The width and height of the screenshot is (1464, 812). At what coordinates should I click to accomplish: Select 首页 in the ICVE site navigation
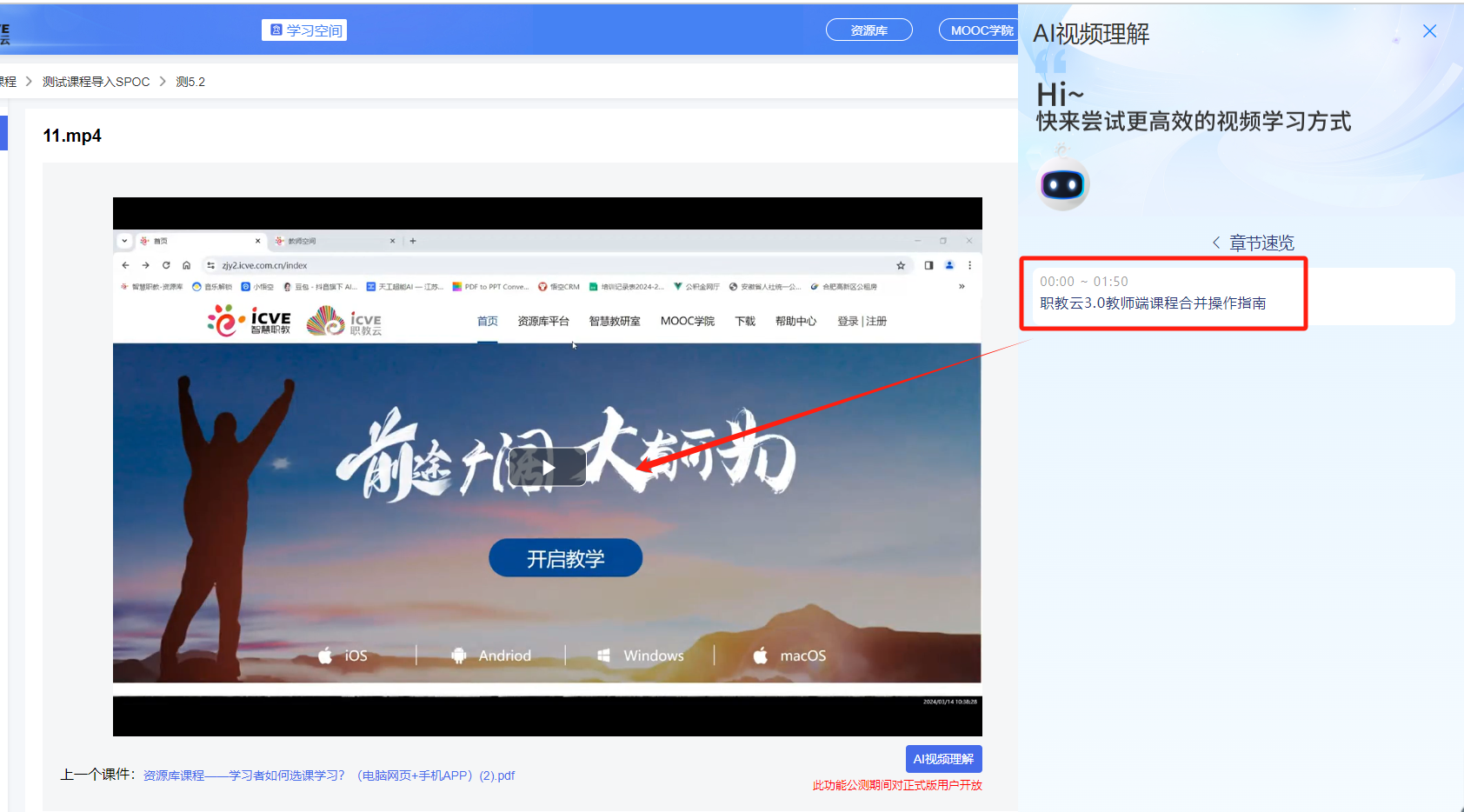tap(487, 320)
